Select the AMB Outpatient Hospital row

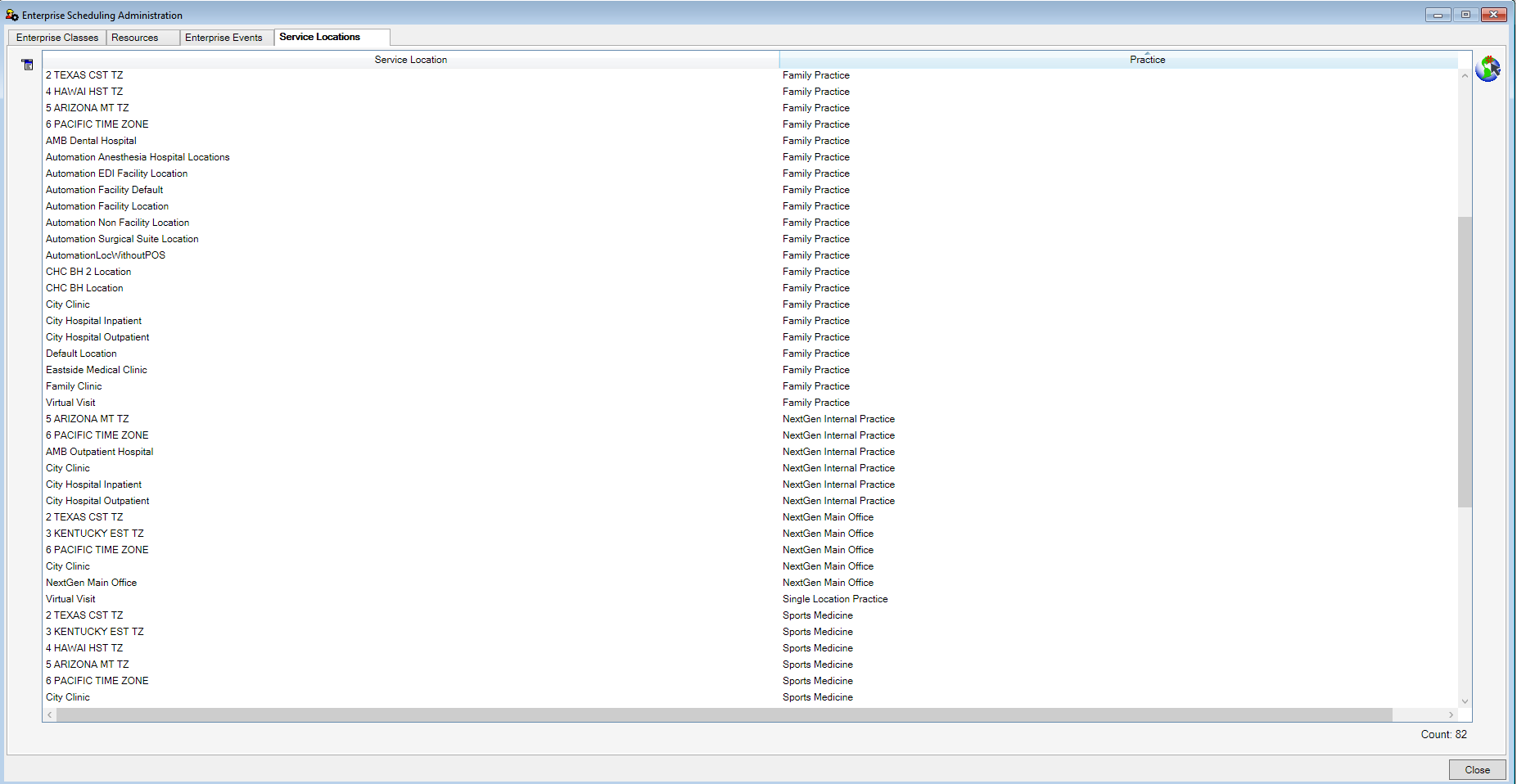pos(751,452)
